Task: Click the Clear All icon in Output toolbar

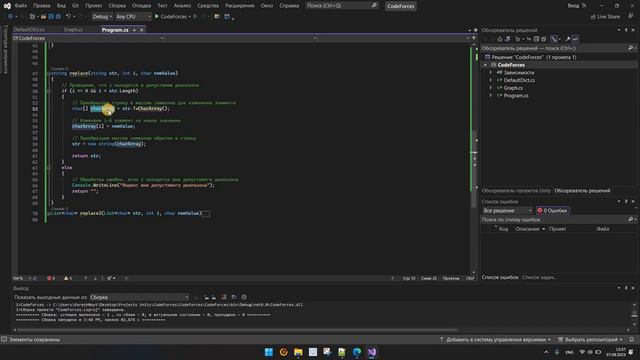Action: [223, 297]
